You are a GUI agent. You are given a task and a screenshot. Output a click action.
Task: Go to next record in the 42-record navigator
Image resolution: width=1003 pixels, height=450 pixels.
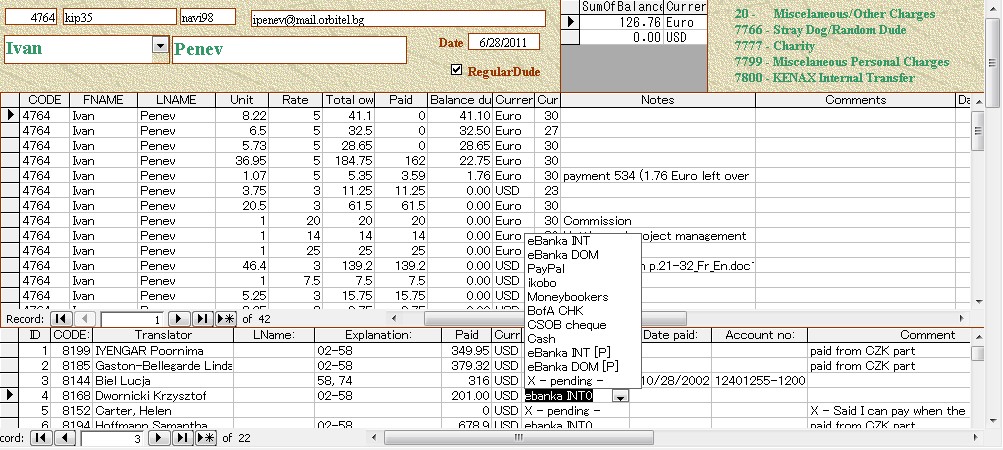point(178,319)
